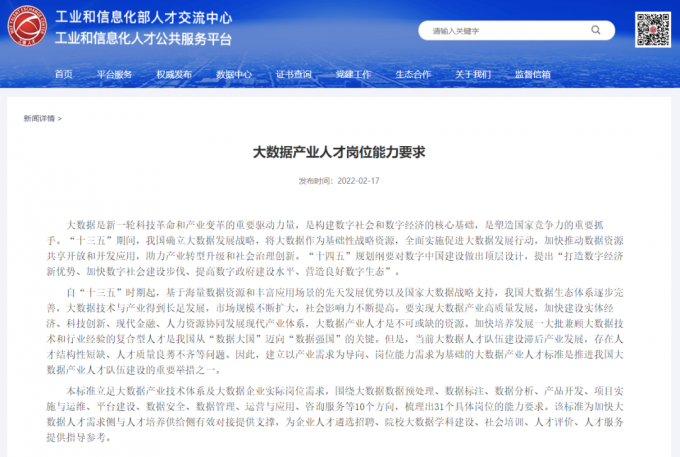This screenshot has width=680, height=457.
Task: Open the 平台服务 menu
Action: point(114,74)
